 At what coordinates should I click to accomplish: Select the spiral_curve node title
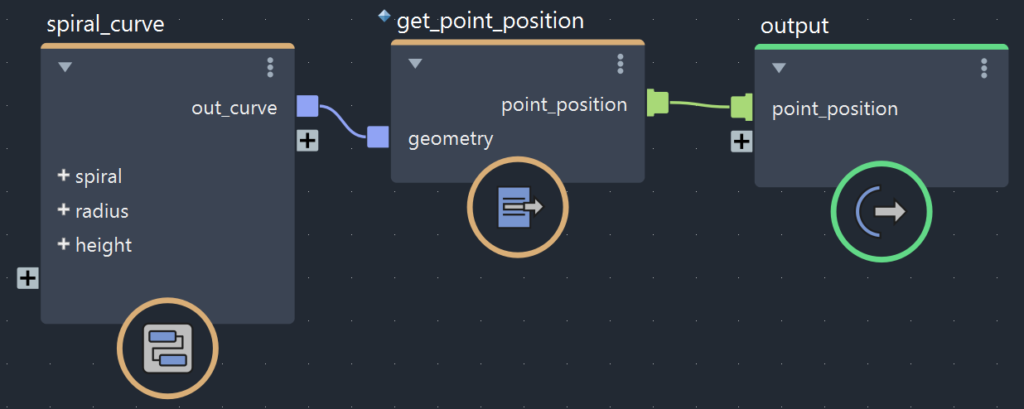105,25
